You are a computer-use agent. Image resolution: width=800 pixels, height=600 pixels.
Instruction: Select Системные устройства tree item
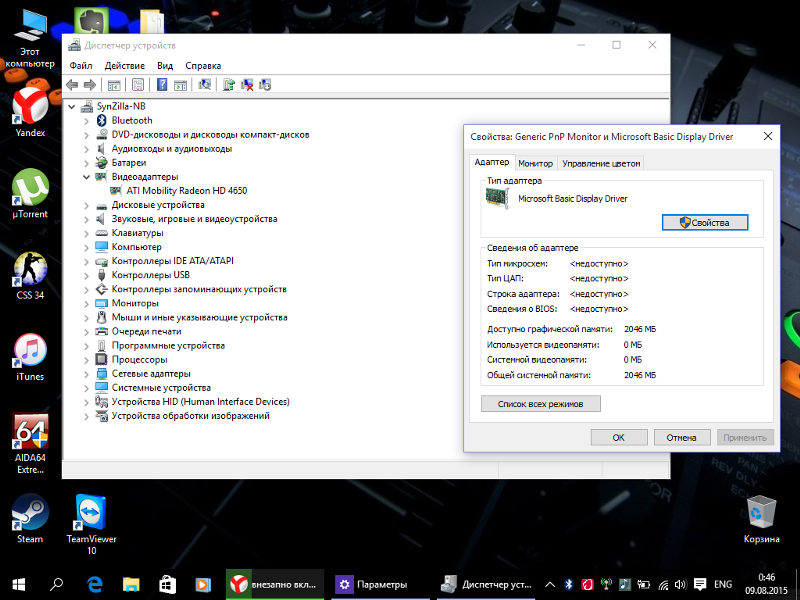161,388
